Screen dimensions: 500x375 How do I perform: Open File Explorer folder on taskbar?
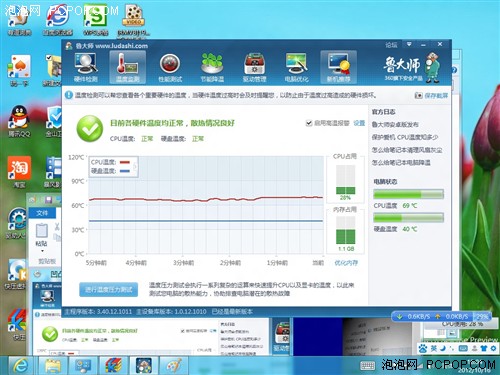[x=53, y=366]
